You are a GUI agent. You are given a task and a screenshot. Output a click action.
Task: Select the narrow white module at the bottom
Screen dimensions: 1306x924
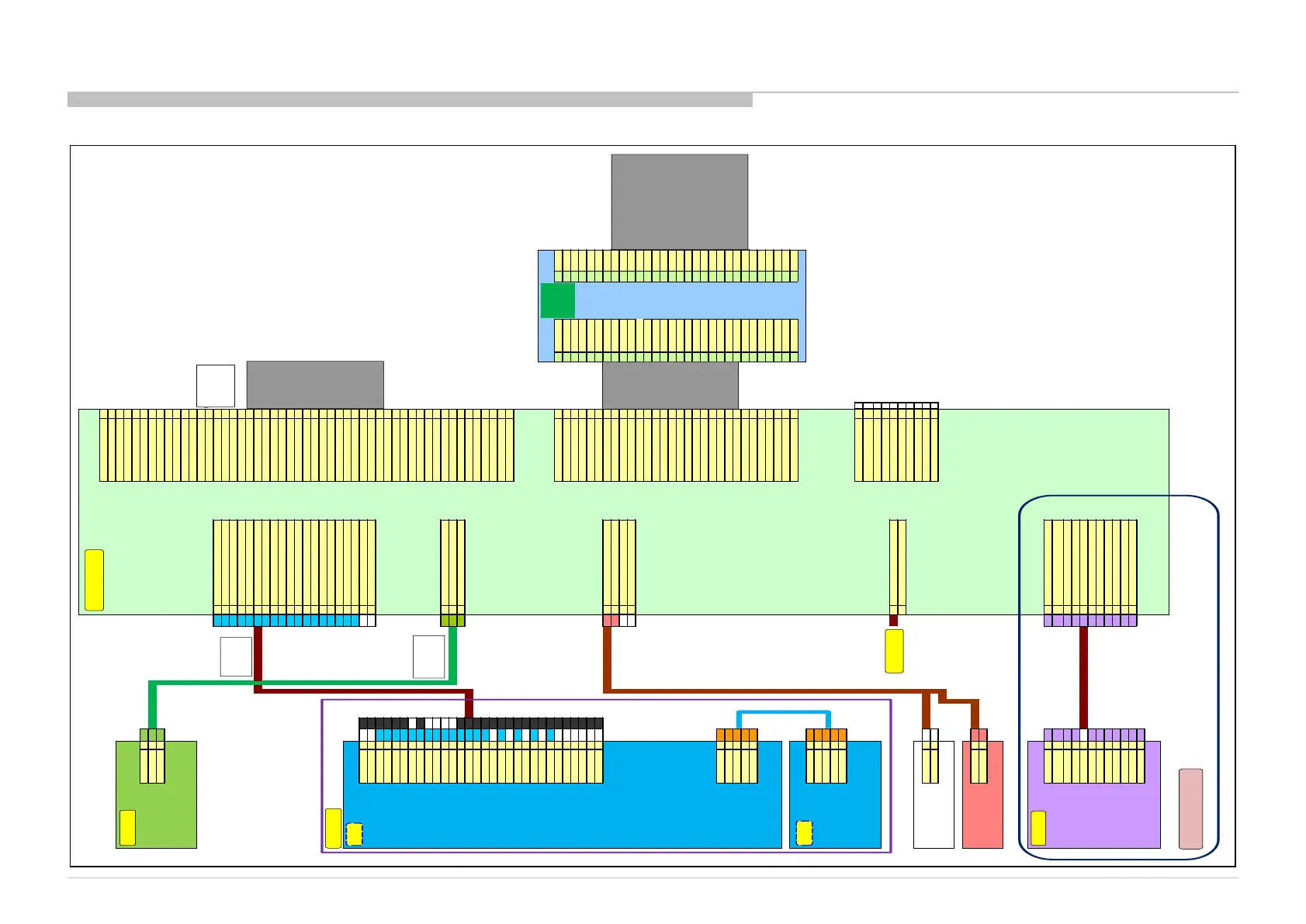(x=933, y=815)
